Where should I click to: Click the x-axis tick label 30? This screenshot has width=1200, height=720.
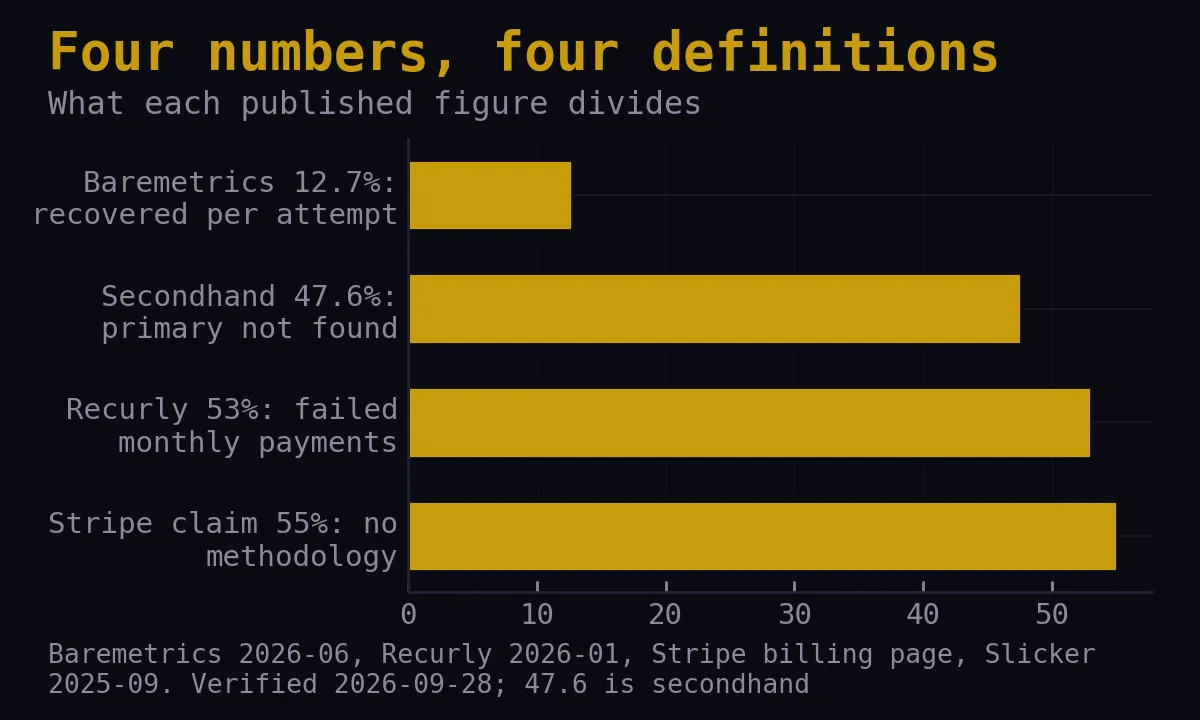pyautogui.click(x=794, y=614)
